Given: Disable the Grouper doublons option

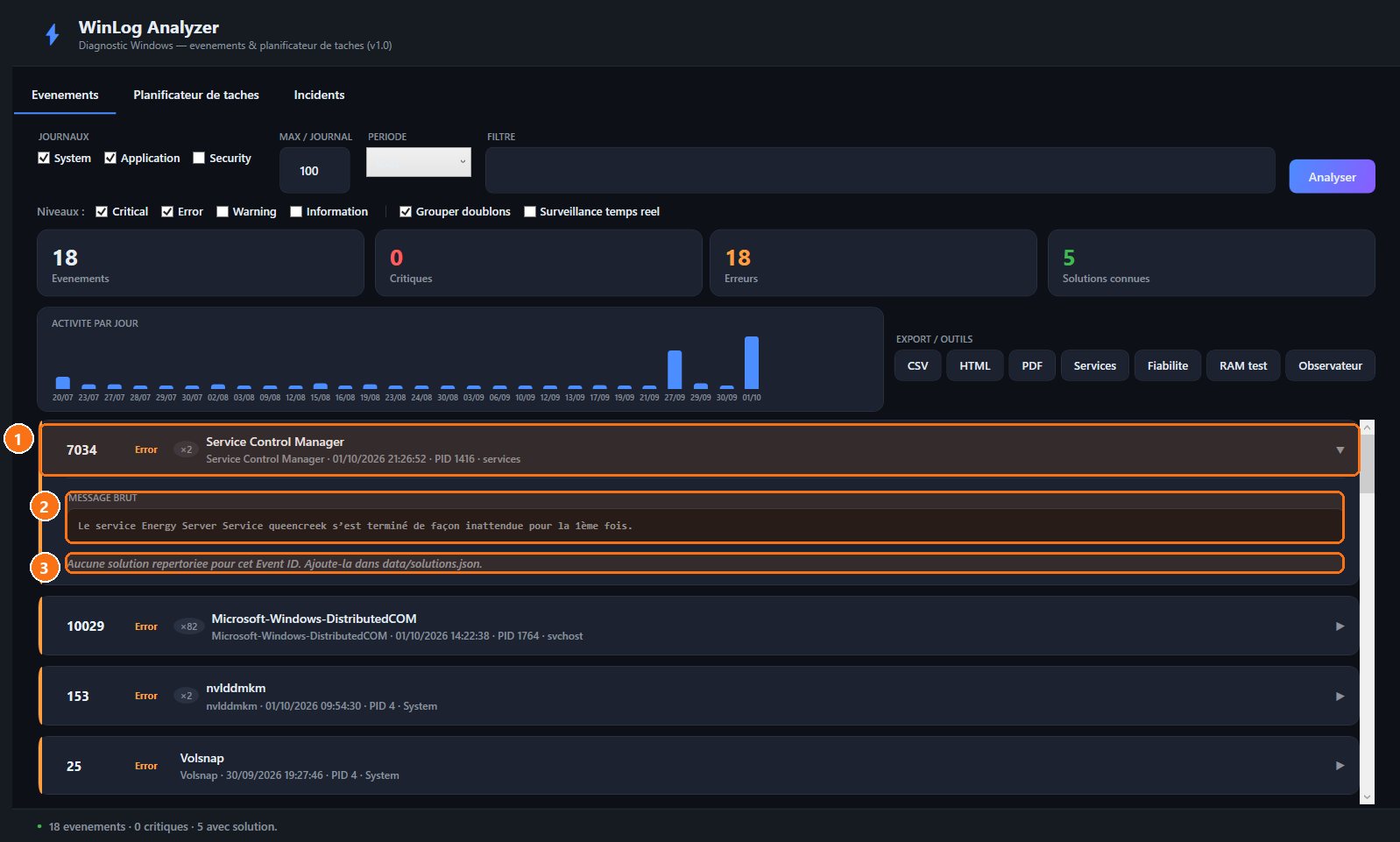Looking at the screenshot, I should (x=406, y=211).
